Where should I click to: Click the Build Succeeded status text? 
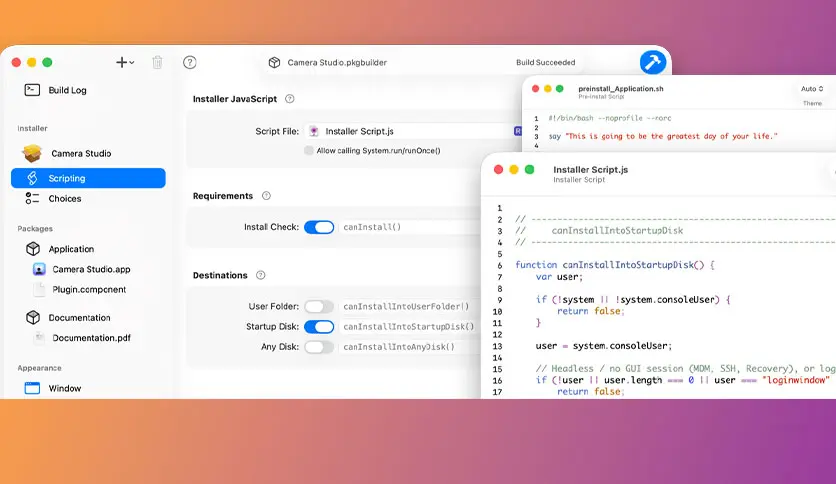545,62
